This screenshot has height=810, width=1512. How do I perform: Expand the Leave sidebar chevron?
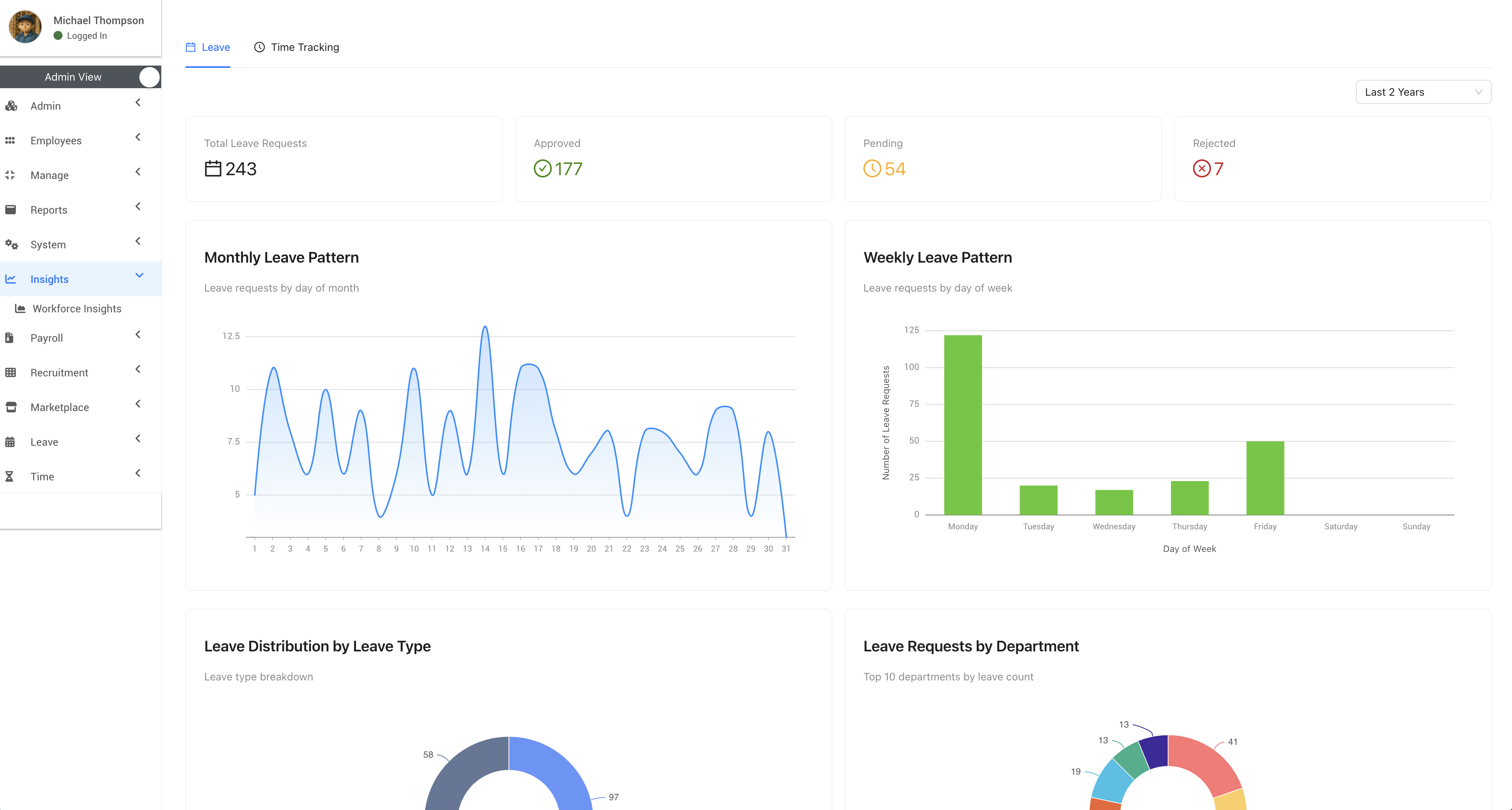click(x=138, y=439)
